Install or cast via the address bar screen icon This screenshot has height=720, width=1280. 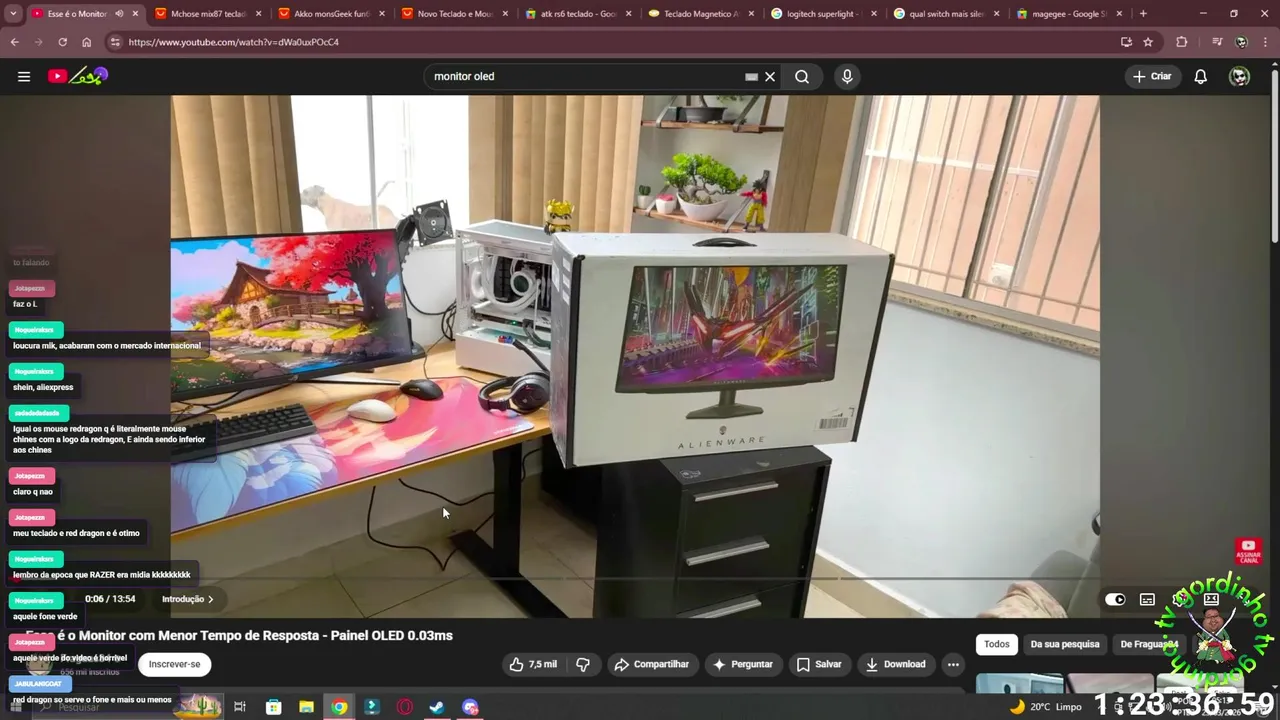coord(1126,42)
